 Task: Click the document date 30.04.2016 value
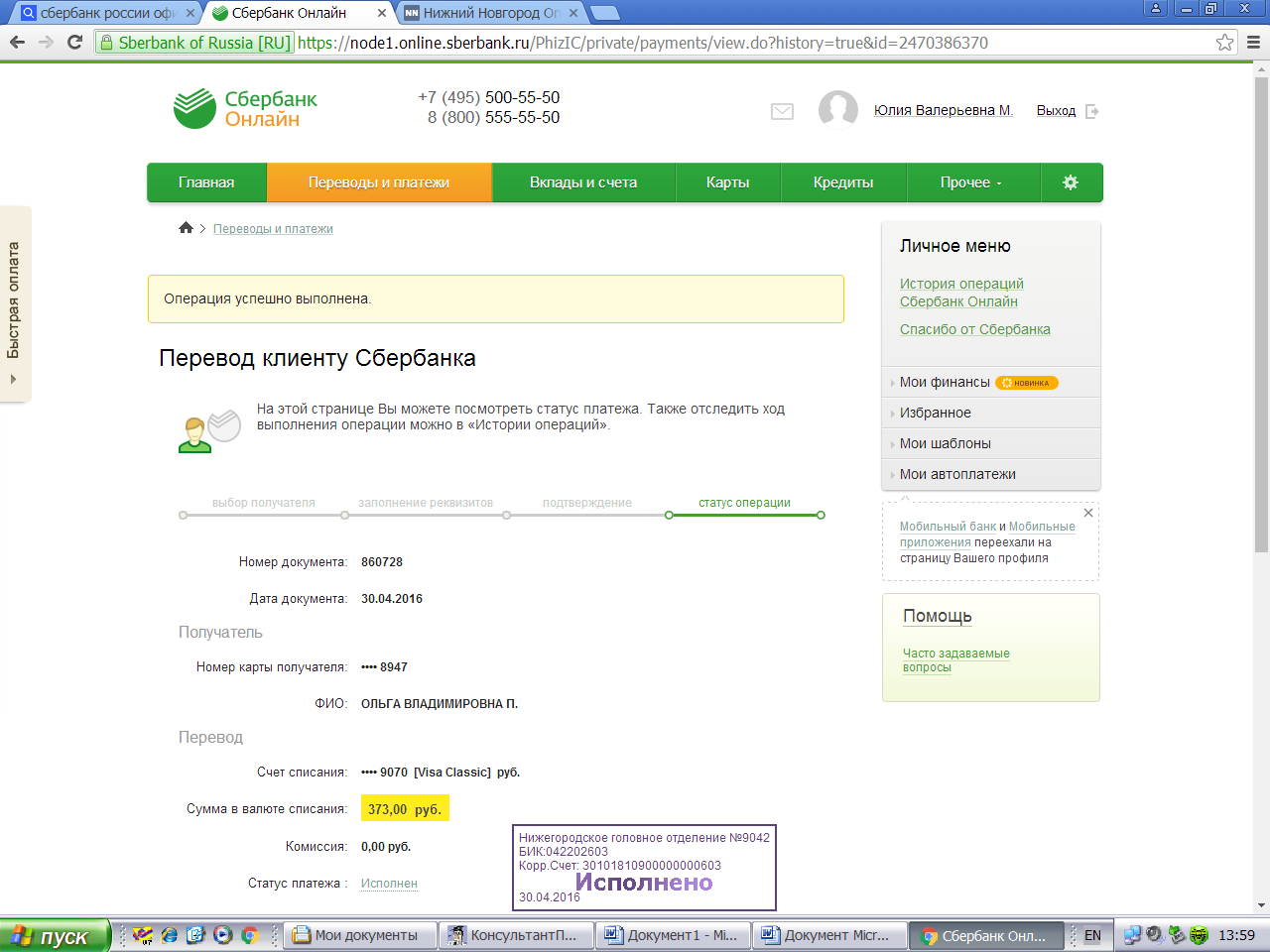tap(392, 599)
